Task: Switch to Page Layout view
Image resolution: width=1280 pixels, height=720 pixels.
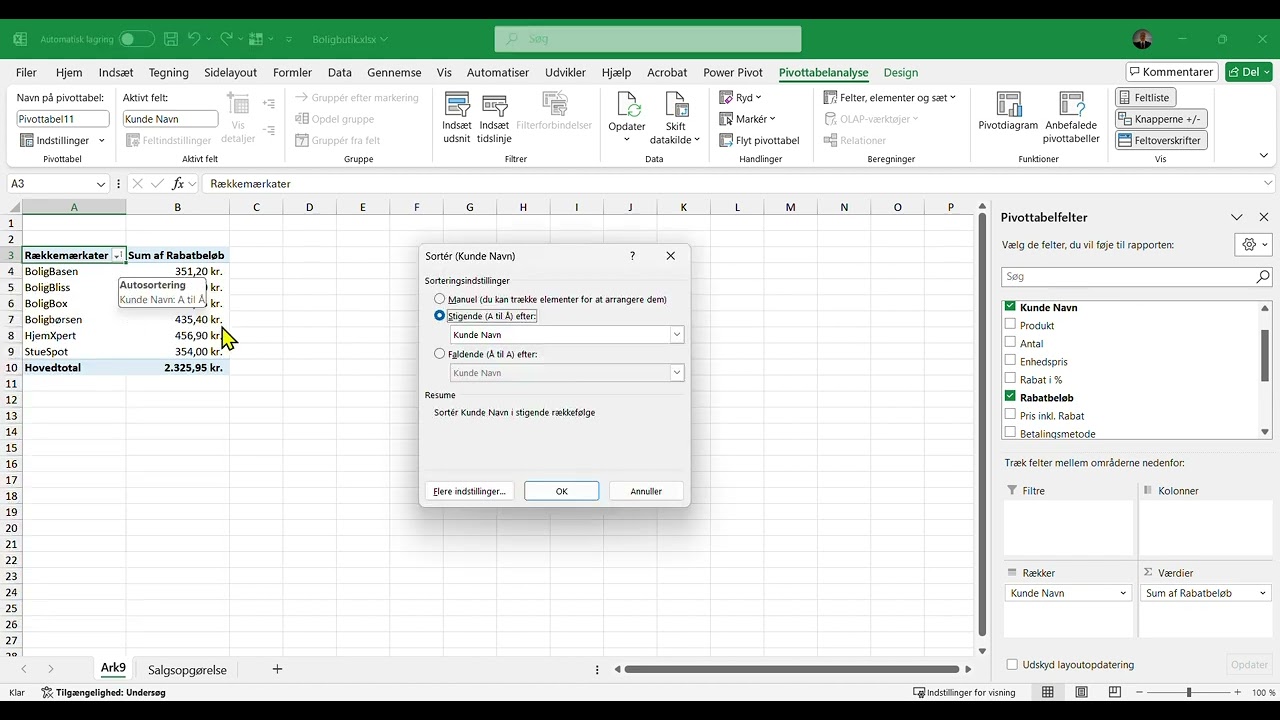Action: pyautogui.click(x=1081, y=692)
